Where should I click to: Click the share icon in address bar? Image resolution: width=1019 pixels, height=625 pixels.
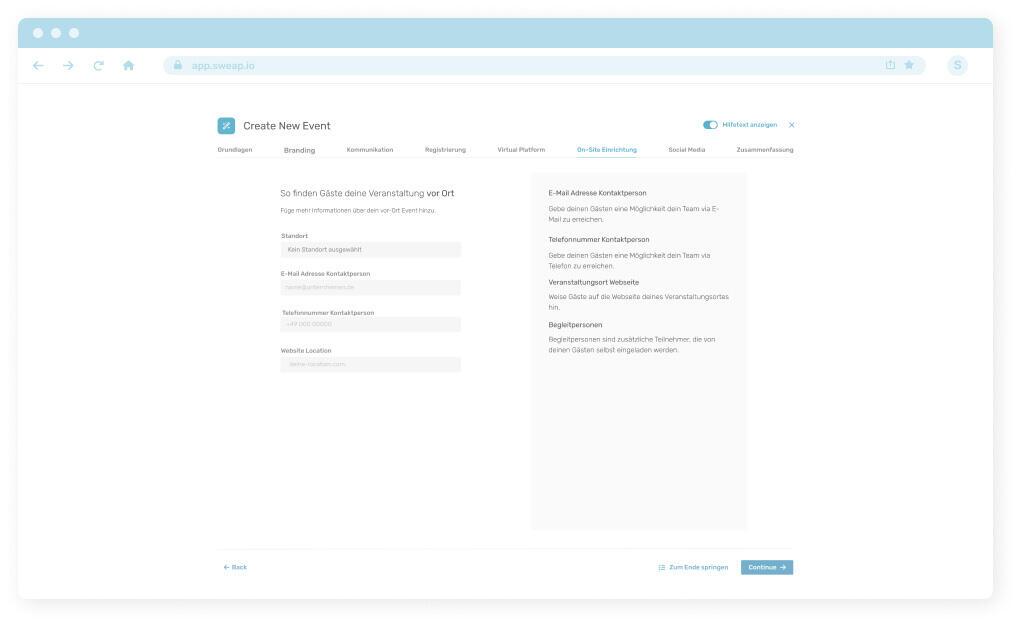click(890, 66)
